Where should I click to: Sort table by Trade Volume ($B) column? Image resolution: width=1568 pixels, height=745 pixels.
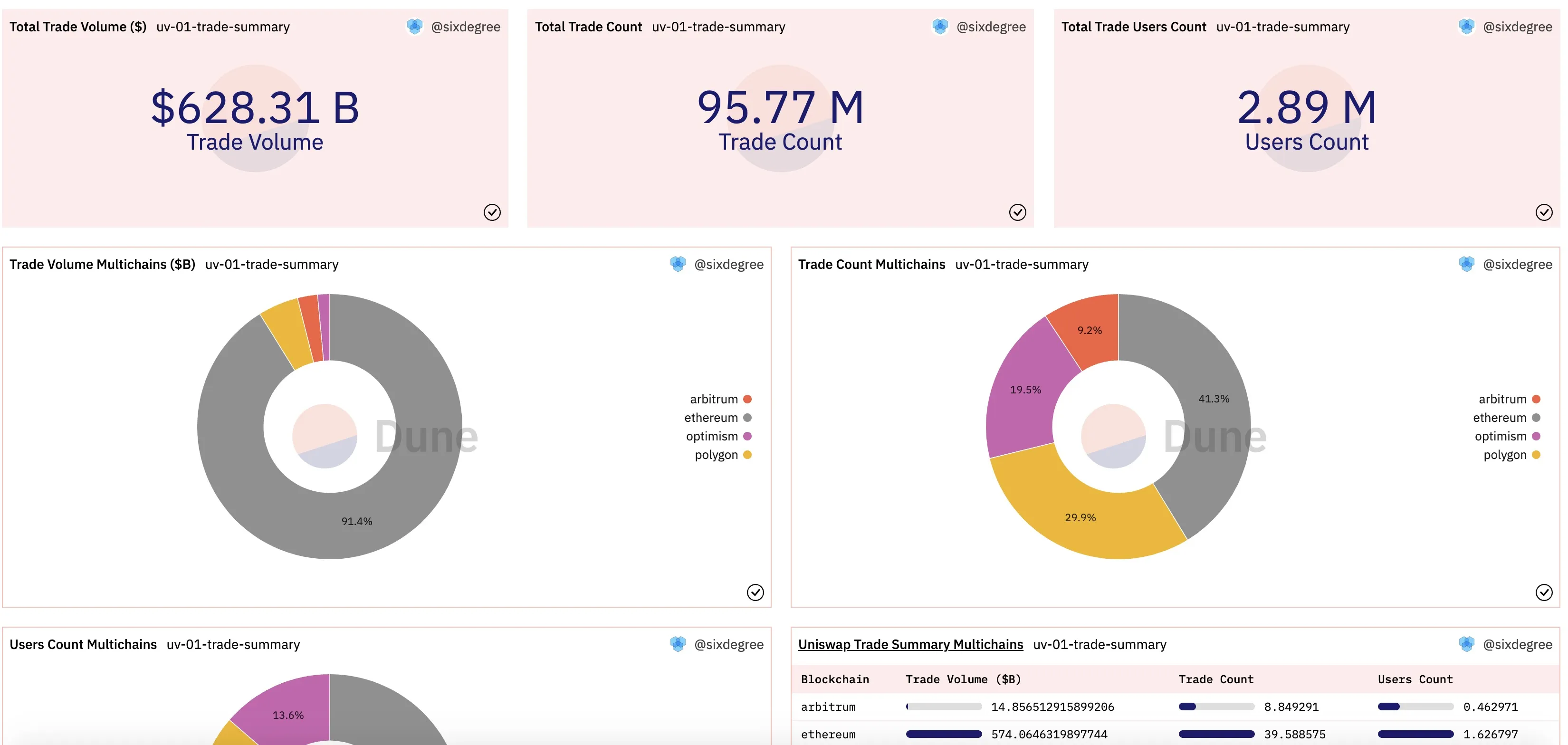tap(963, 679)
